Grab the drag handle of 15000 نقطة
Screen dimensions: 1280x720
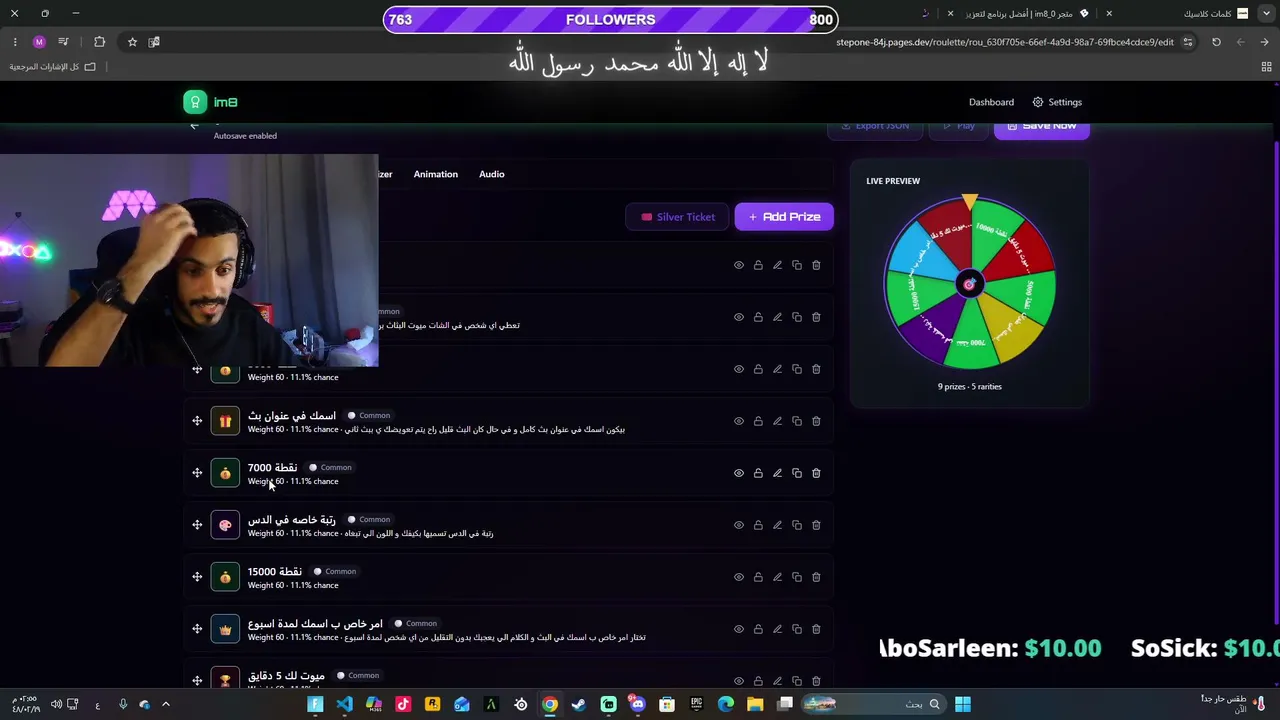[197, 577]
